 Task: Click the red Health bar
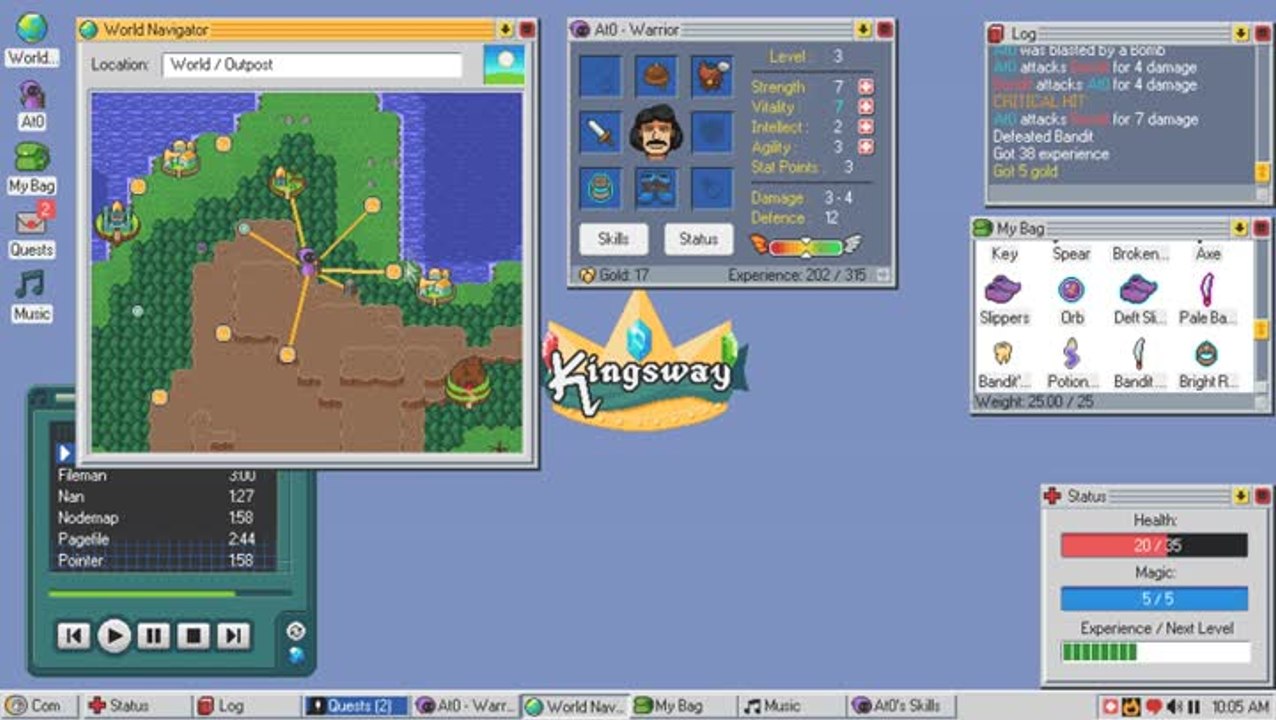pos(1154,545)
